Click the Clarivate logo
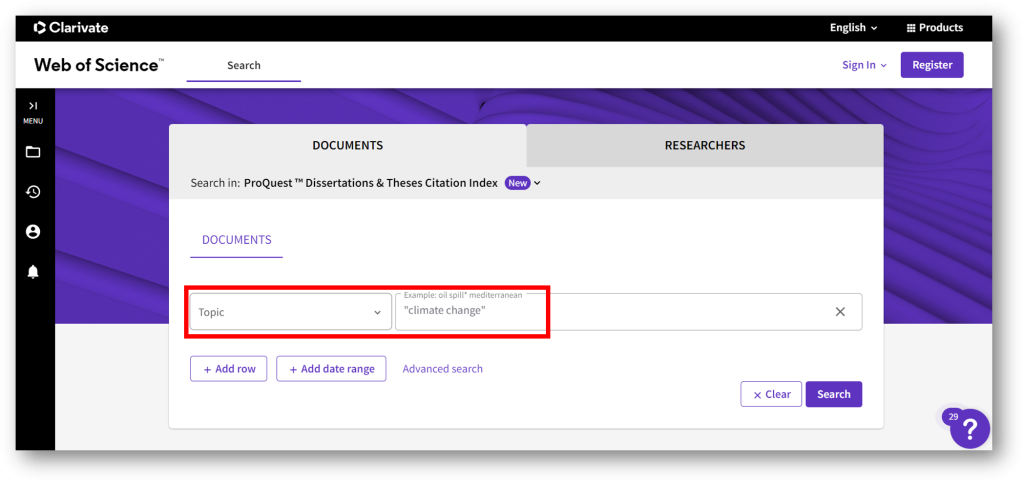The image size is (1024, 482). (71, 27)
